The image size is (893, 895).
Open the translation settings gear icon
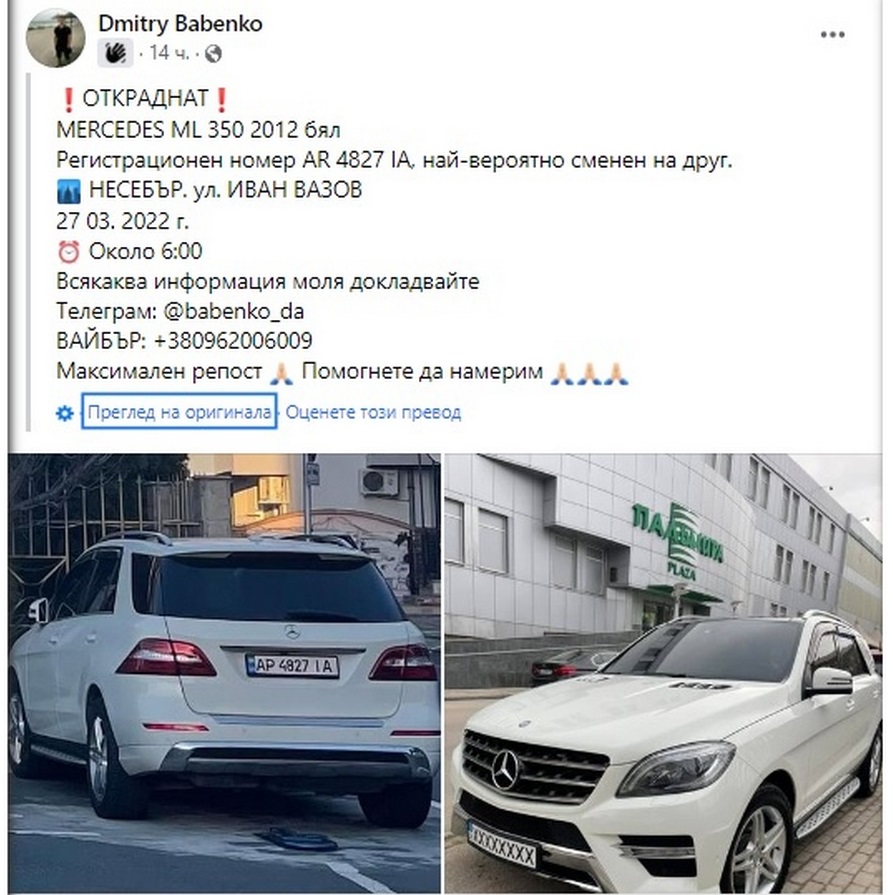click(65, 413)
